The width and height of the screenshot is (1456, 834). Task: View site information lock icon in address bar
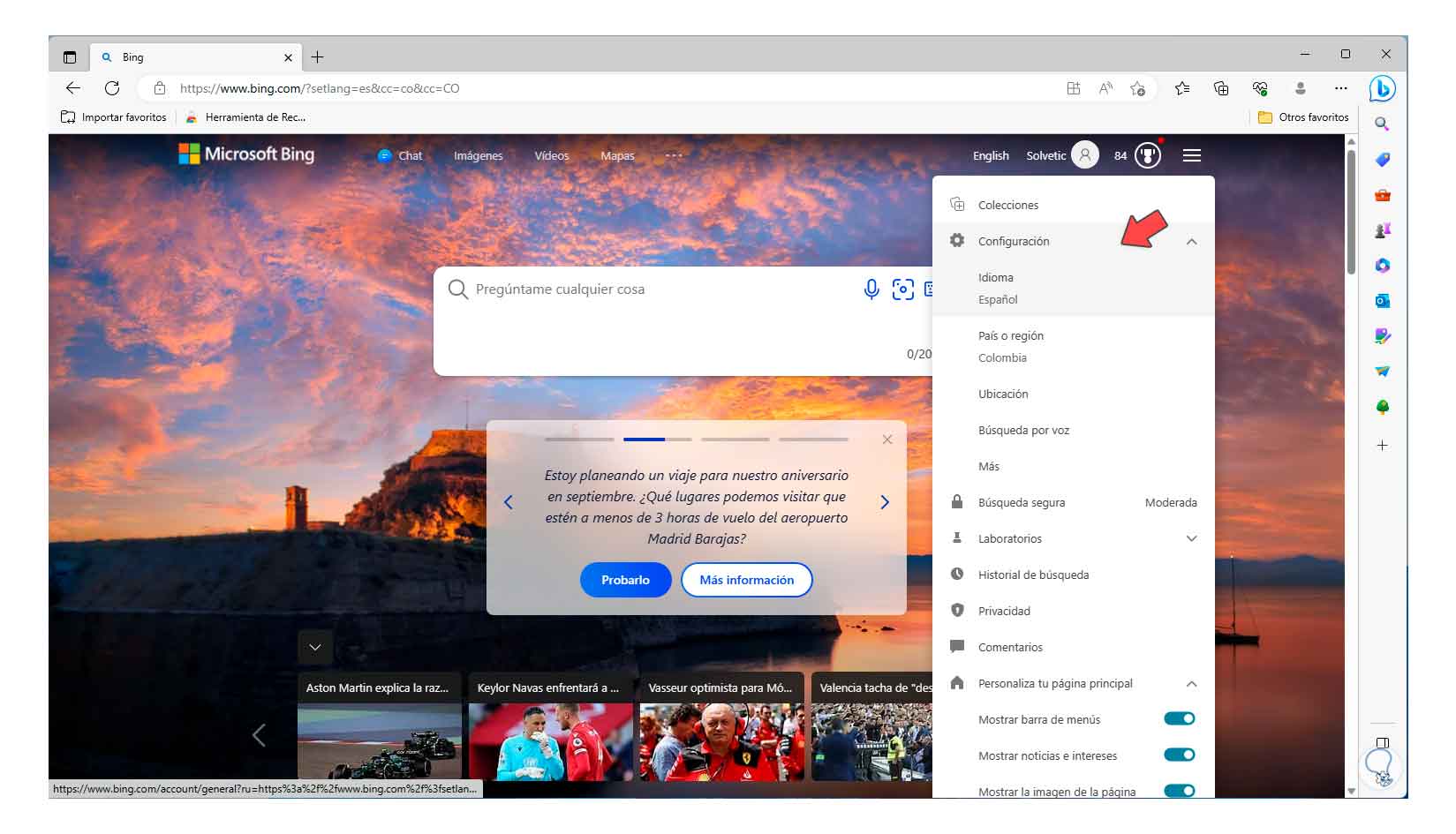pyautogui.click(x=160, y=88)
